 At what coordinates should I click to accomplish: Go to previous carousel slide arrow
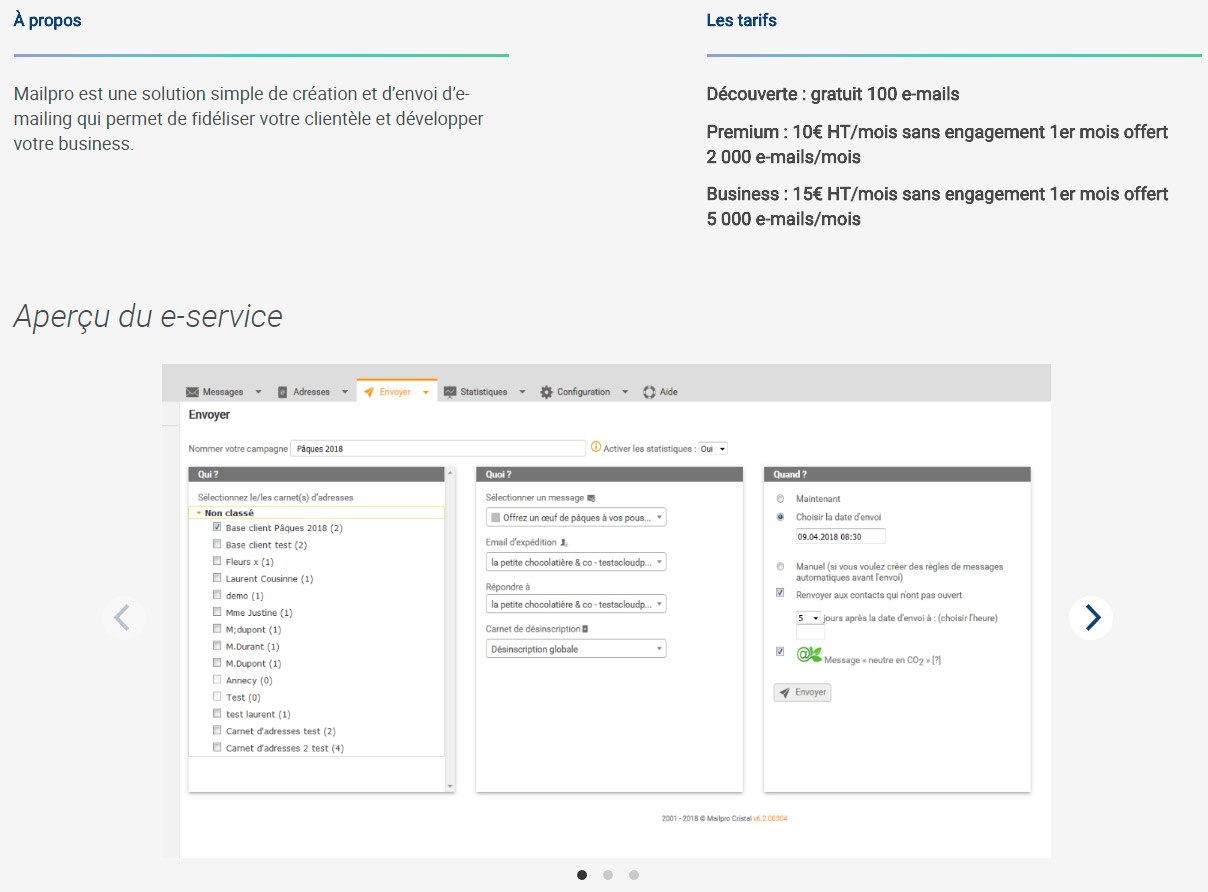coord(123,618)
